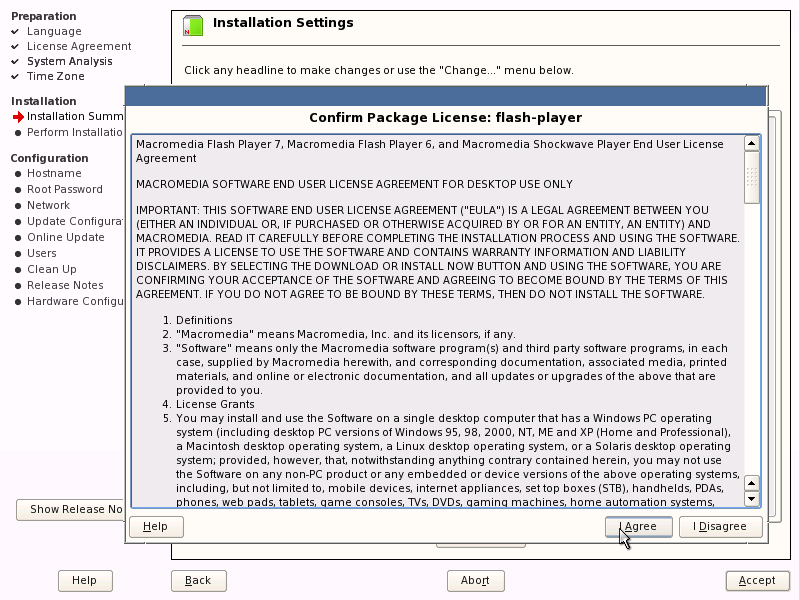The height and width of the screenshot is (600, 800).
Task: Accept the installation settings
Action: coord(757,581)
